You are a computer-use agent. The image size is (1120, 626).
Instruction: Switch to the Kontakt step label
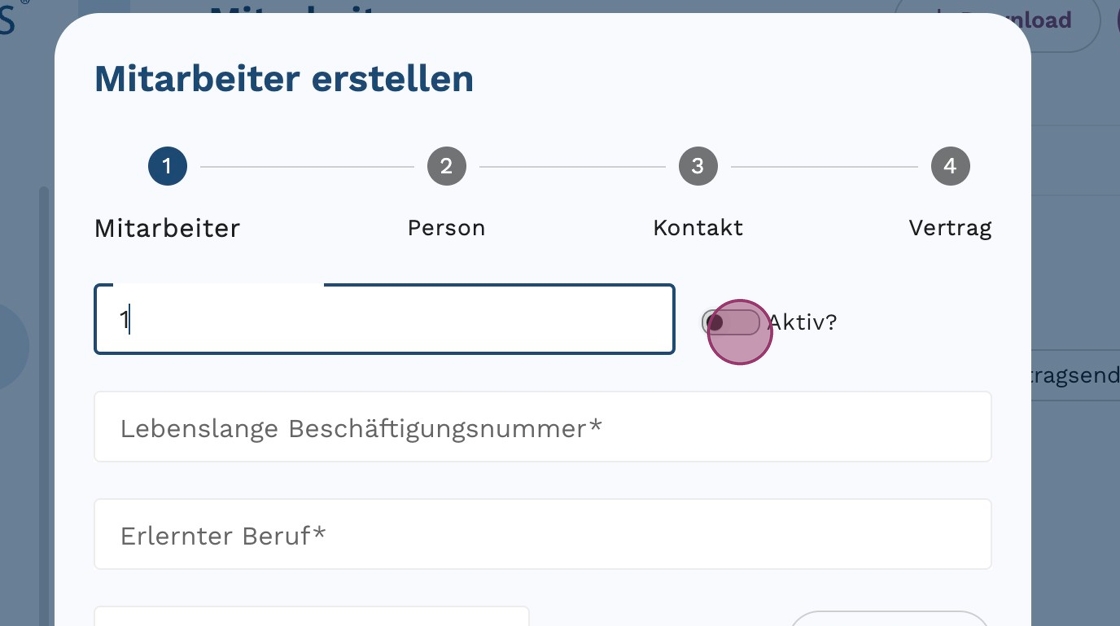pyautogui.click(x=698, y=228)
